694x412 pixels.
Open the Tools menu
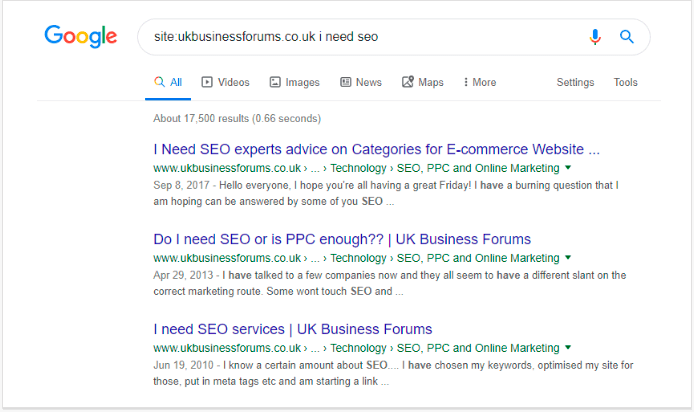coord(625,82)
